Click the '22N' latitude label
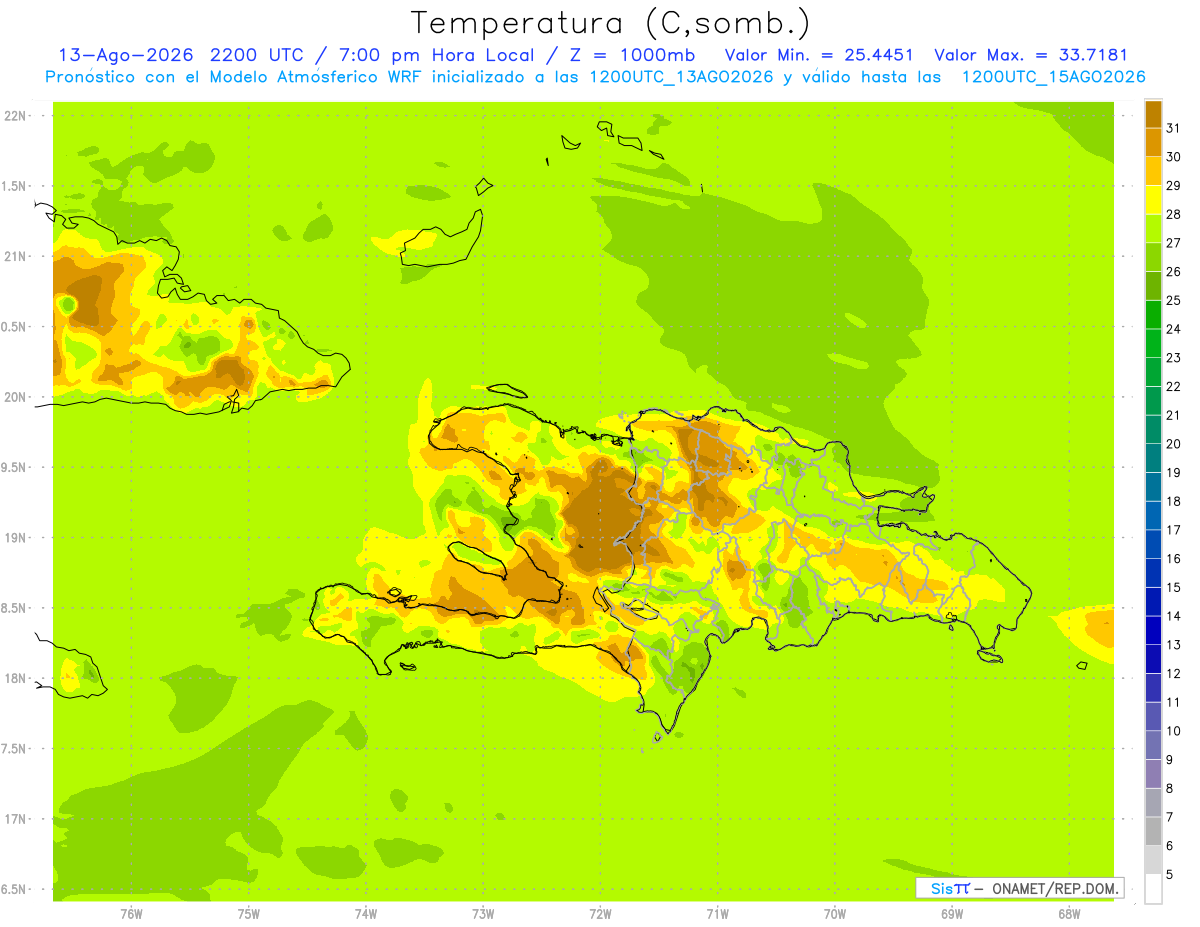The width and height of the screenshot is (1200, 927). 15,115
